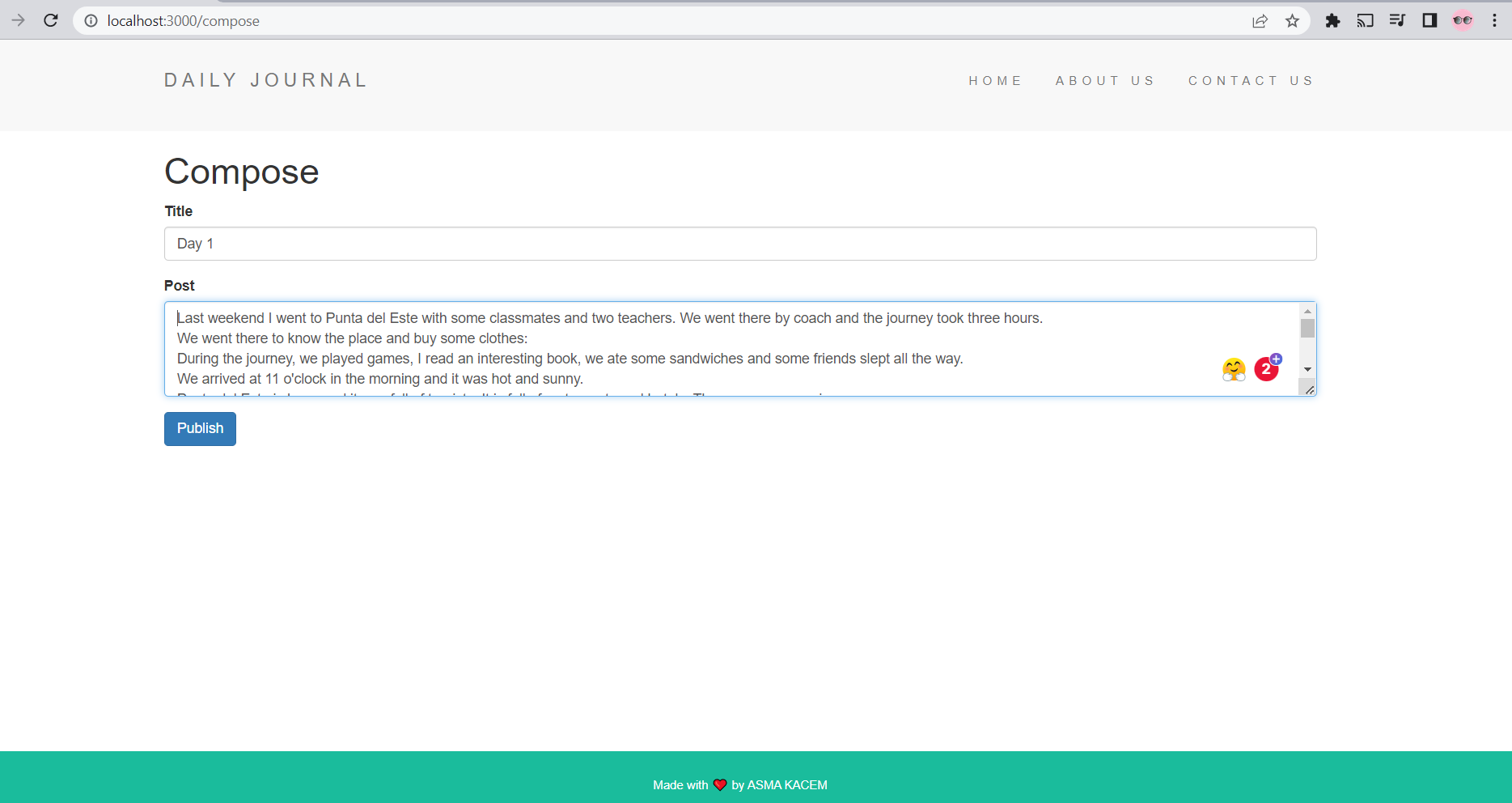Viewport: 1512px width, 803px height.
Task: Open the browser profile avatar
Action: pos(1463,20)
